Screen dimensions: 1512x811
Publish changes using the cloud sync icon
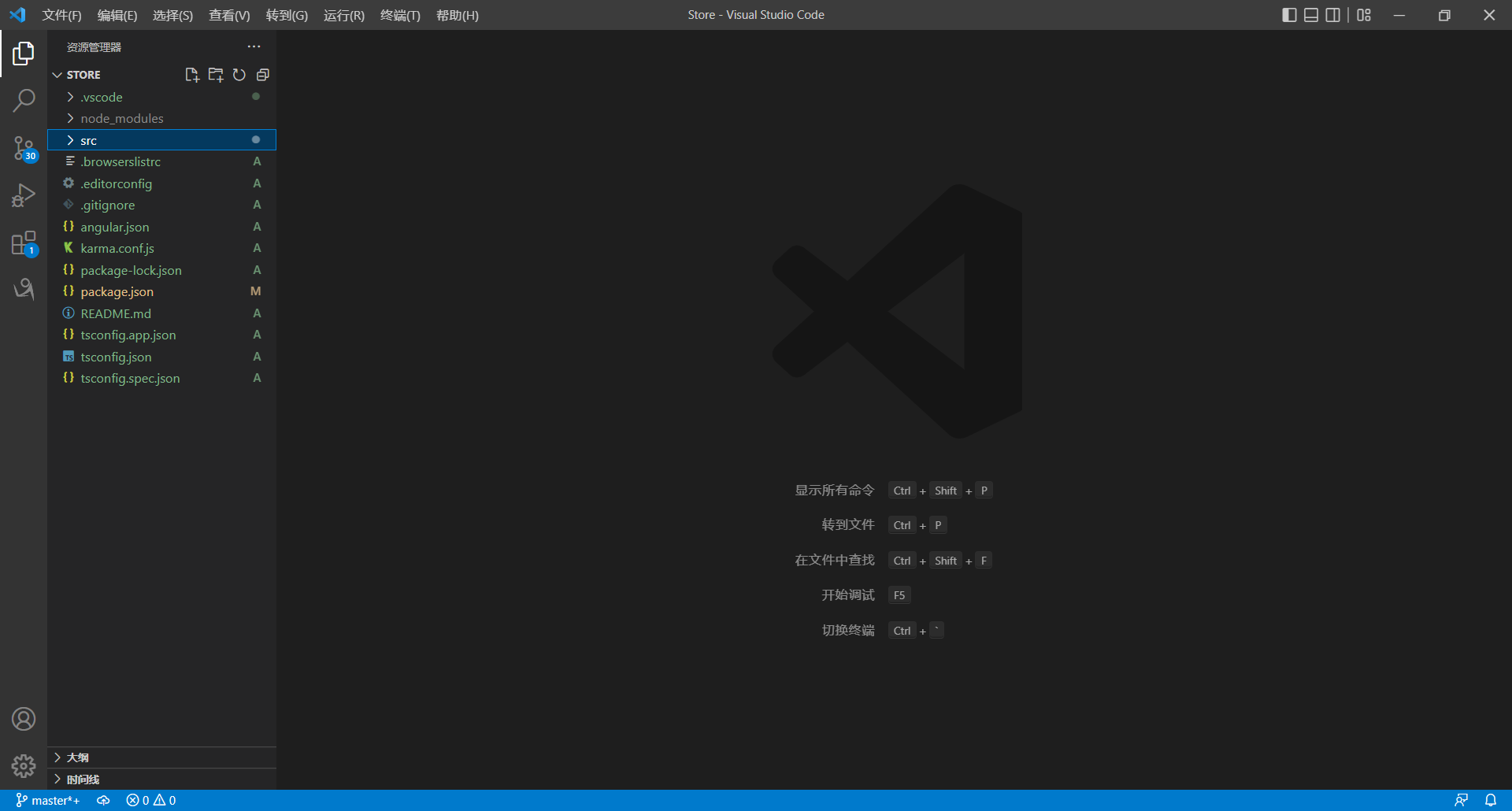point(103,801)
